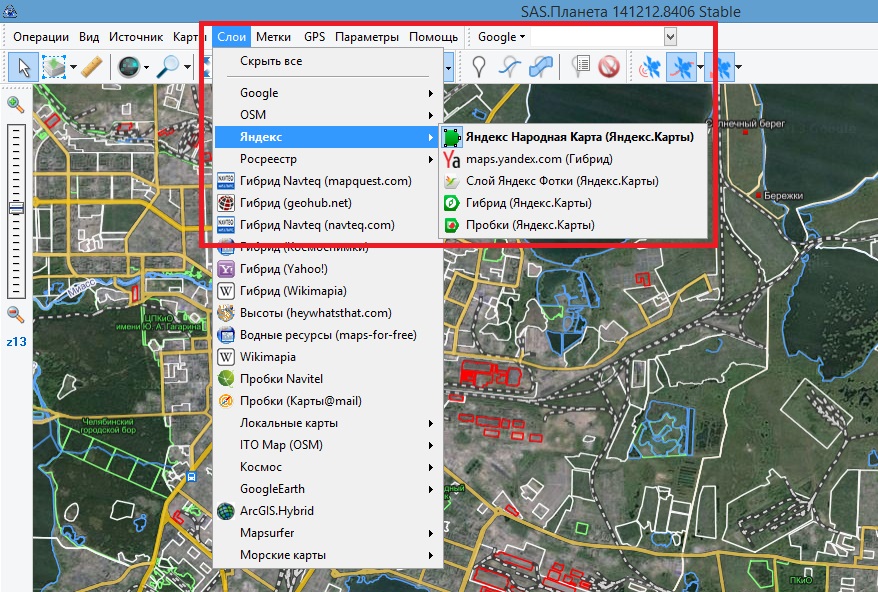Select the add polygon tool
878x592 pixels.
pyautogui.click(x=541, y=67)
